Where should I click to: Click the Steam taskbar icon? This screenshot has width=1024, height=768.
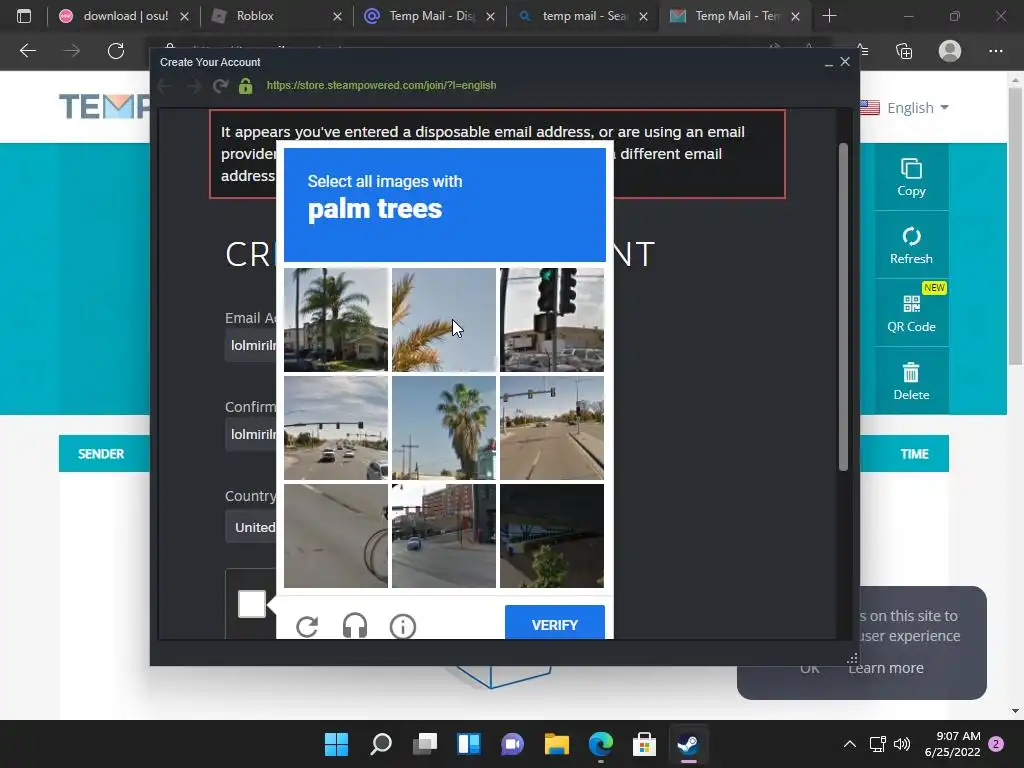click(688, 744)
